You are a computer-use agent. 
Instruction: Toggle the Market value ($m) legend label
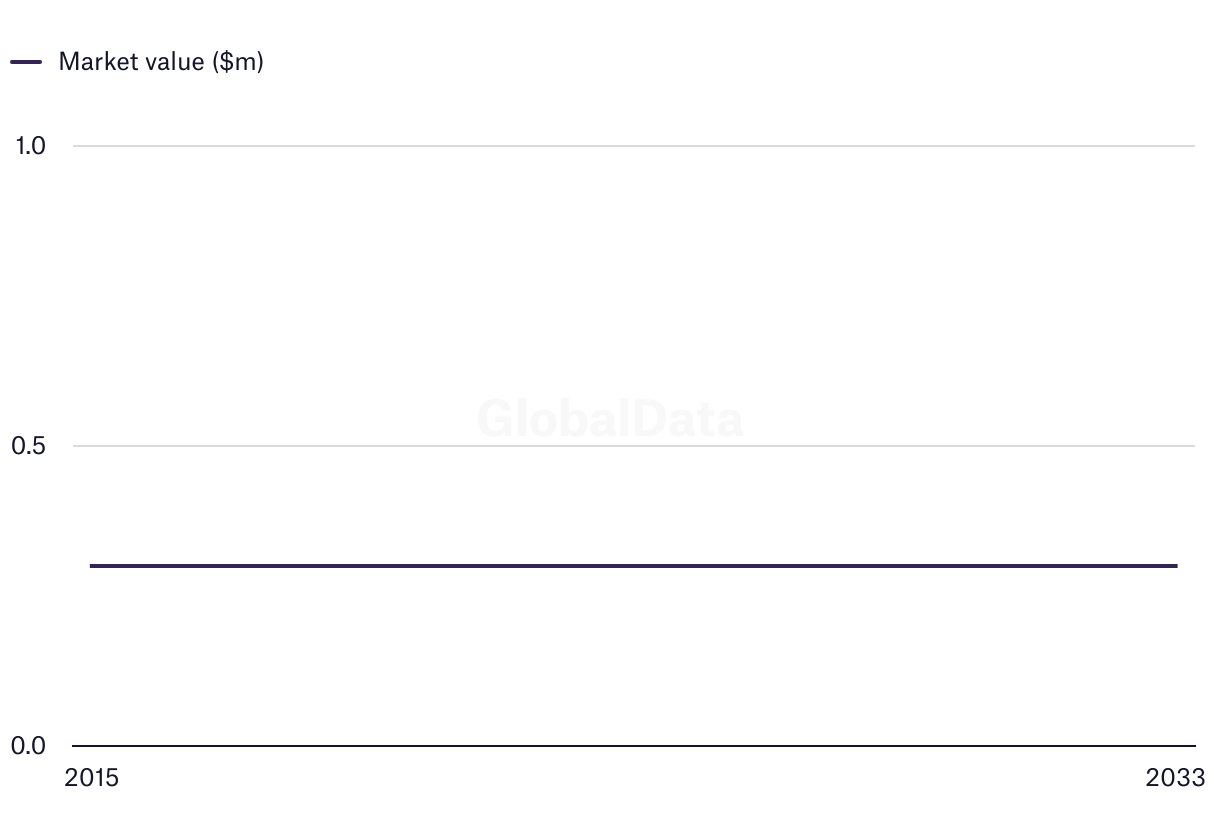[x=160, y=62]
